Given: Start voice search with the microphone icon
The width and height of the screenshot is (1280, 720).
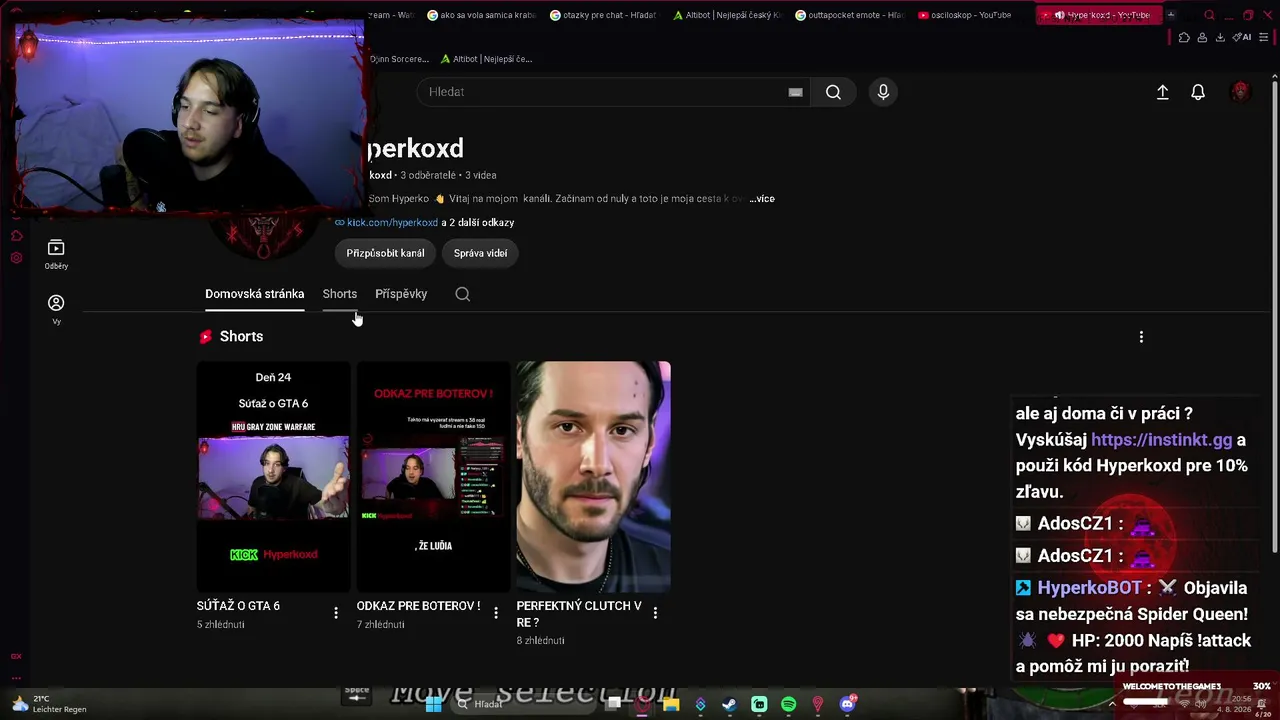Looking at the screenshot, I should tap(883, 92).
